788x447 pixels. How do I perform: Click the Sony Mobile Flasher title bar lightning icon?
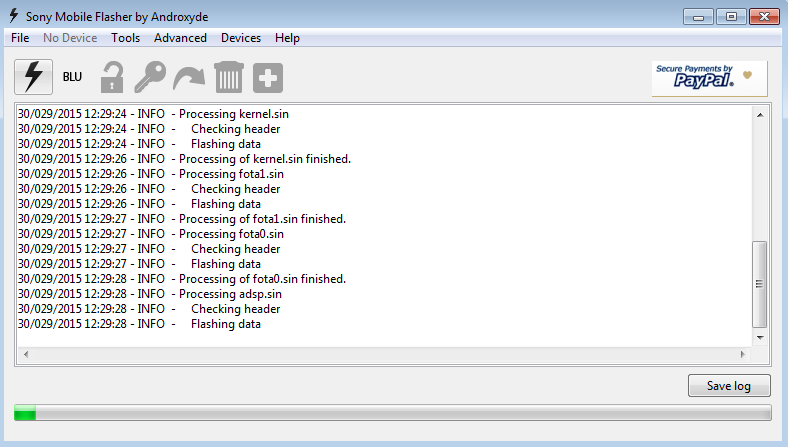click(14, 16)
